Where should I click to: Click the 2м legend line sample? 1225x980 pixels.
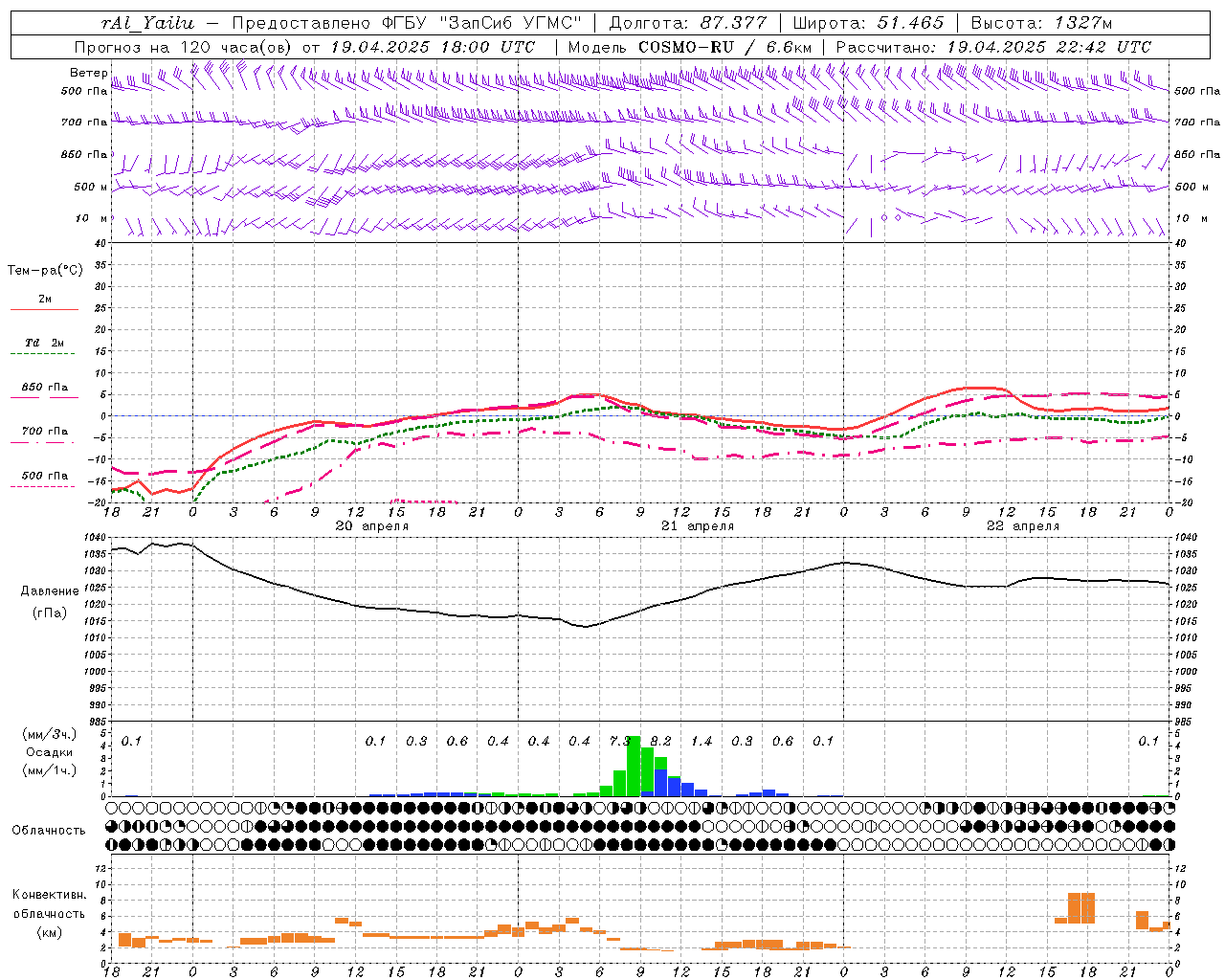[44, 310]
